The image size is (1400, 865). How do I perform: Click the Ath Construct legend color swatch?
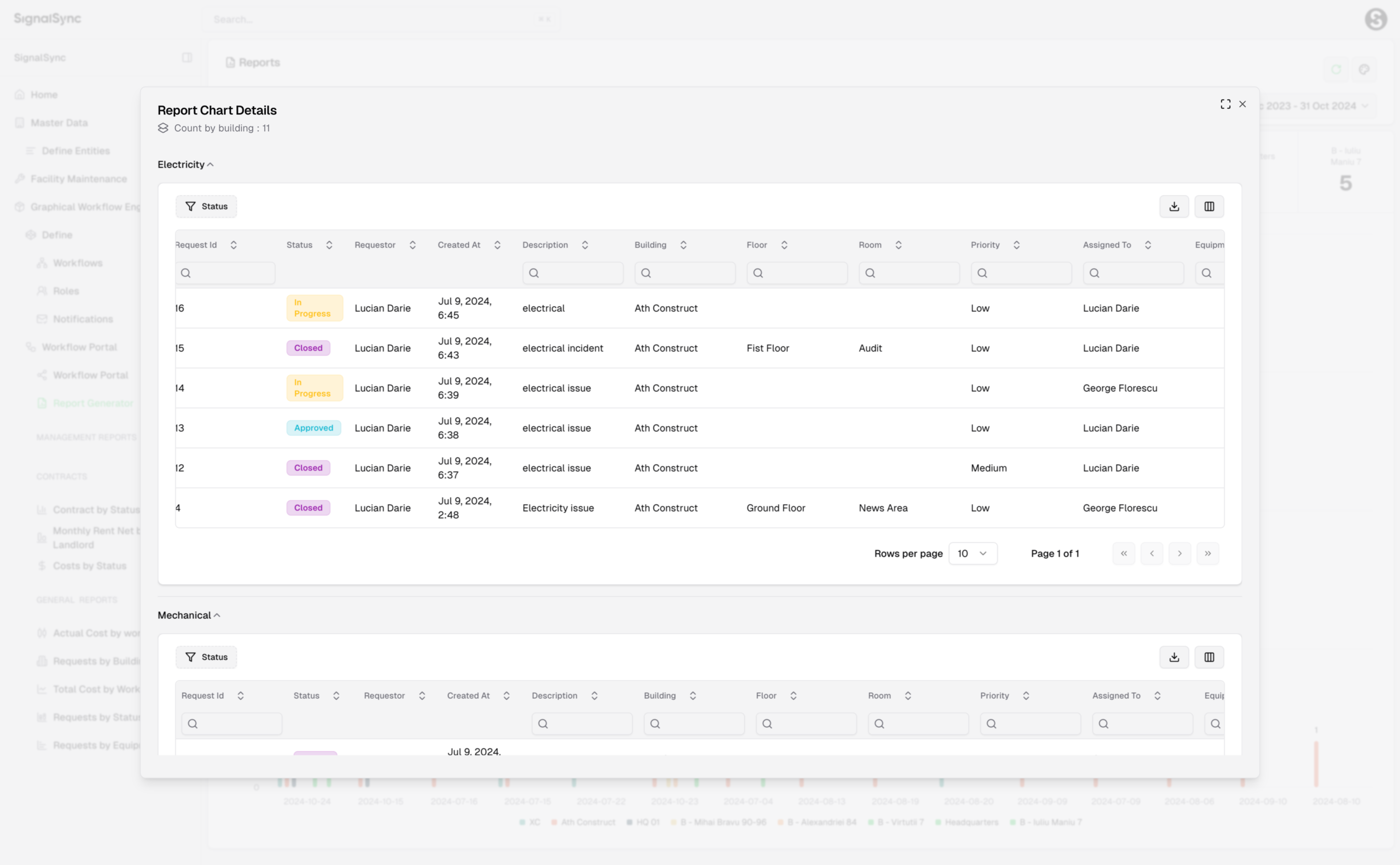point(555,822)
